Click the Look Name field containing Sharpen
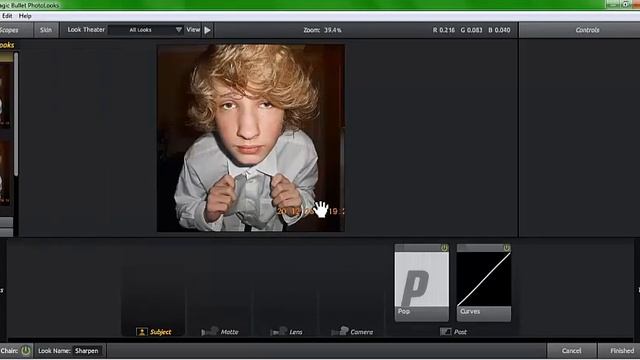640x360 pixels. point(87,351)
